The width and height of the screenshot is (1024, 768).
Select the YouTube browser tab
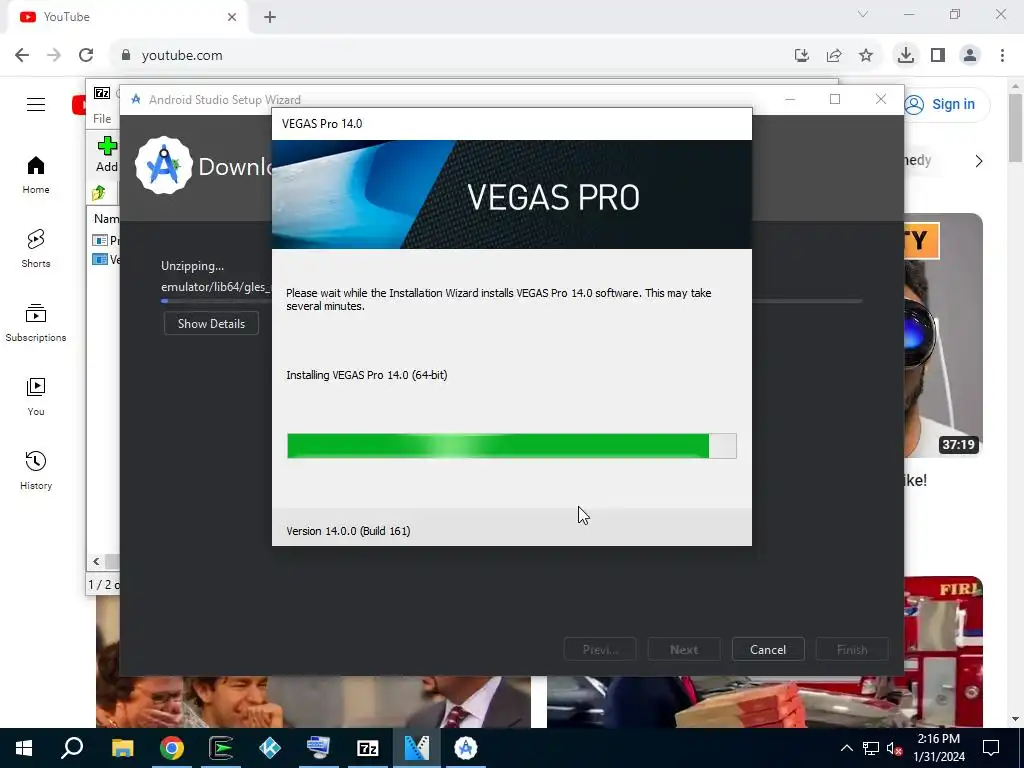click(127, 17)
